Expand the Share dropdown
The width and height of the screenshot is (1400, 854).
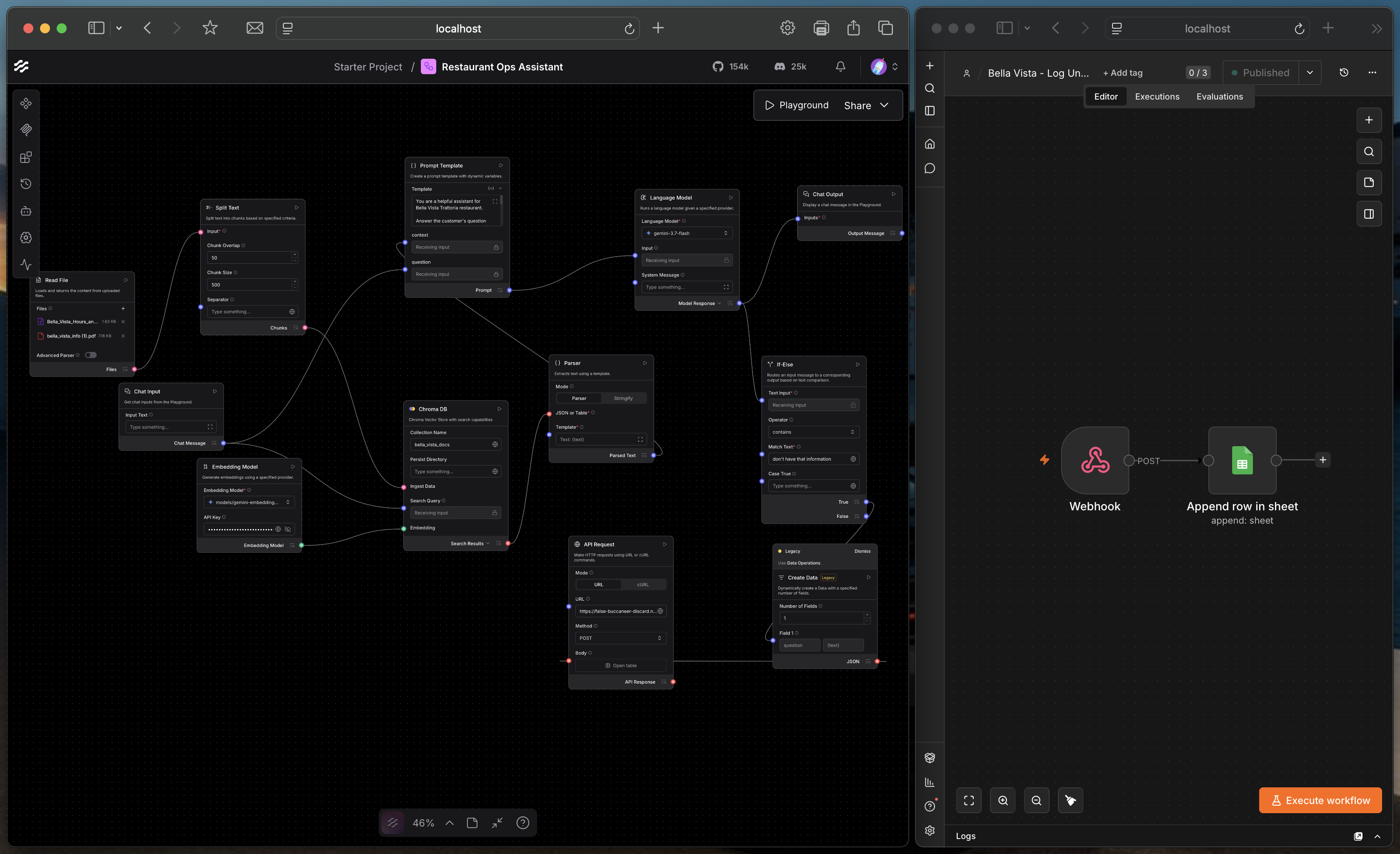tap(884, 105)
